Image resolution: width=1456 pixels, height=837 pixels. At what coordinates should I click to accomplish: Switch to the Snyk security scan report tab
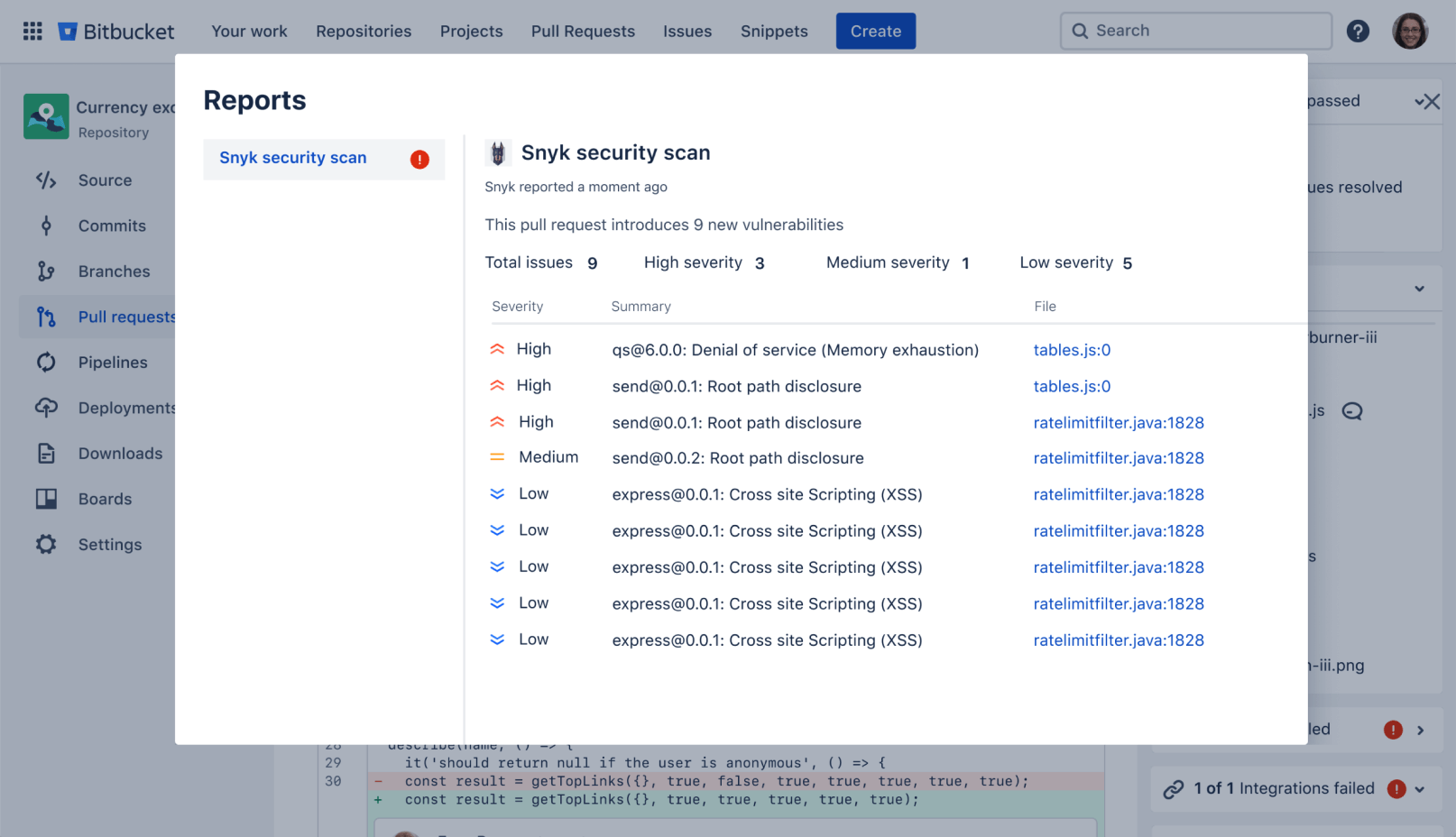click(x=292, y=158)
